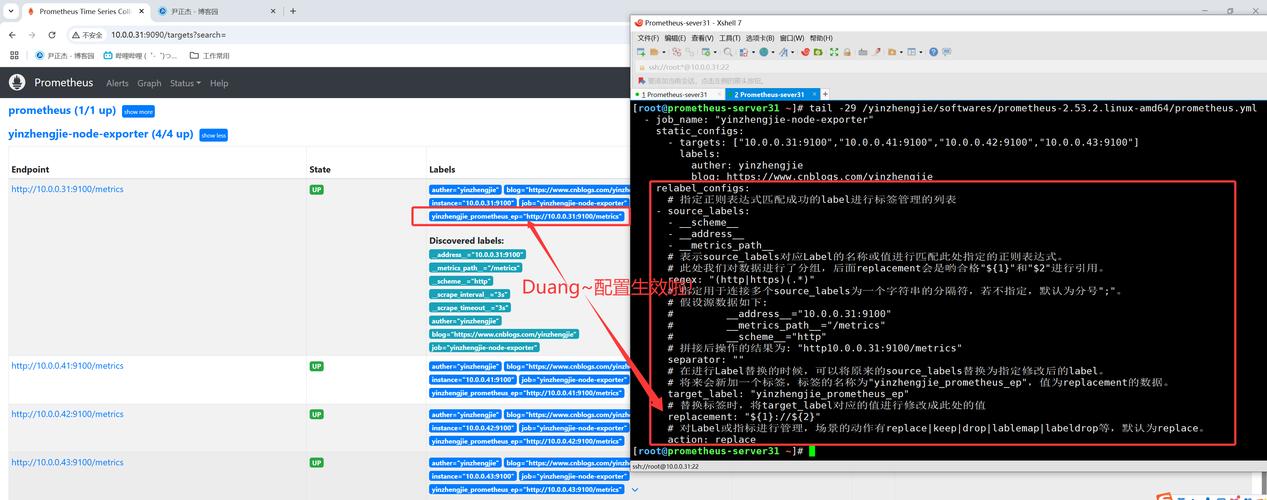Open endpoint http://10.0.0.31:9100/metrics link
Viewport: 1267px width, 500px height.
[67, 189]
